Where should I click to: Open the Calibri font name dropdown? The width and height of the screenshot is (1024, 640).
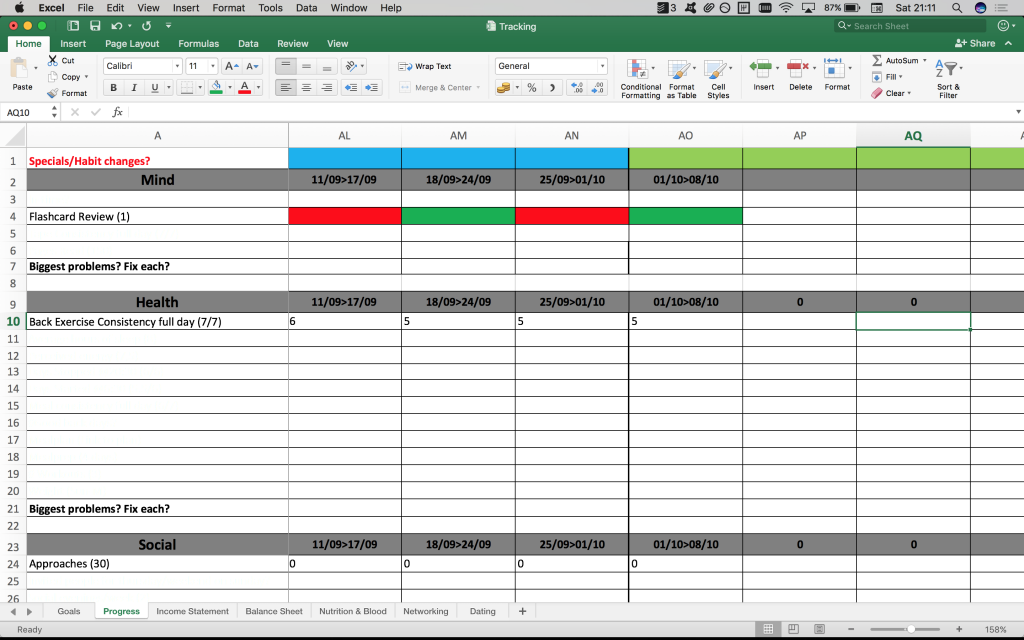177,66
